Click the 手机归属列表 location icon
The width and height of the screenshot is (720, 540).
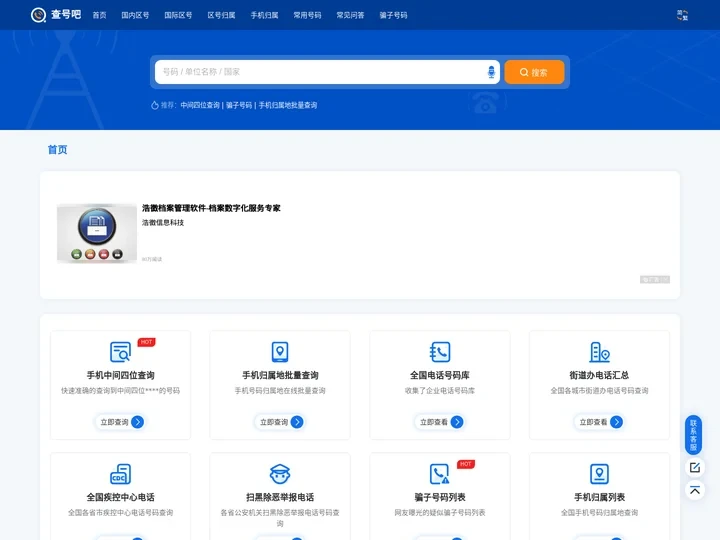click(x=599, y=474)
